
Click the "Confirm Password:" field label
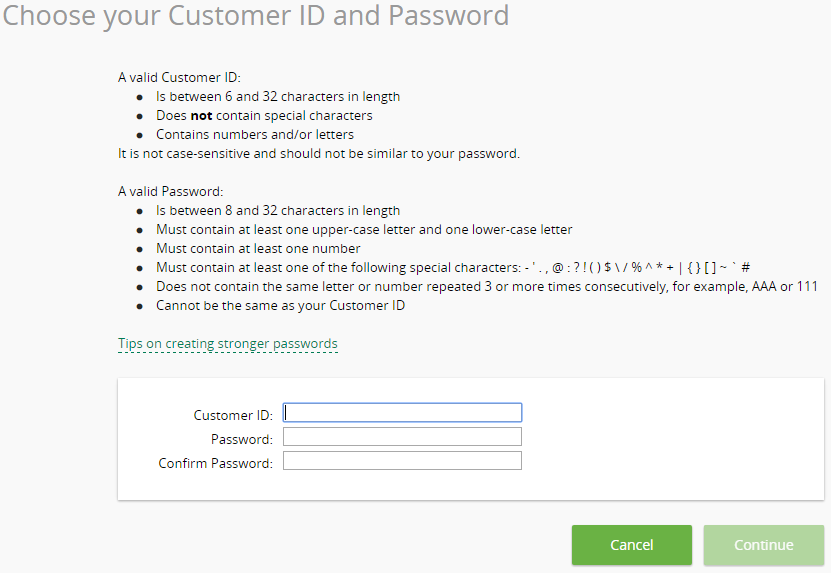[216, 463]
